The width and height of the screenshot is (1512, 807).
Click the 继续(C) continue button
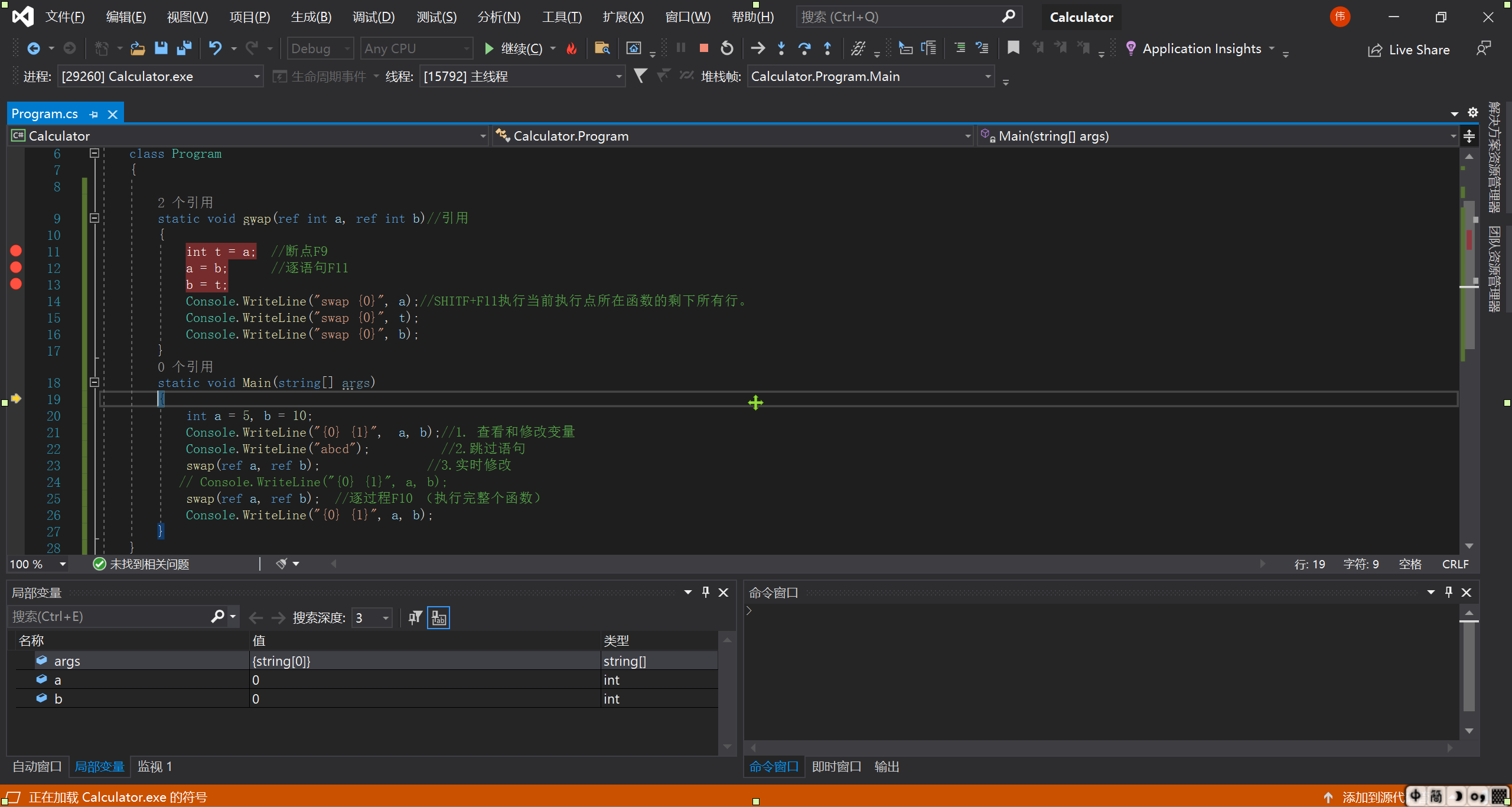click(513, 48)
